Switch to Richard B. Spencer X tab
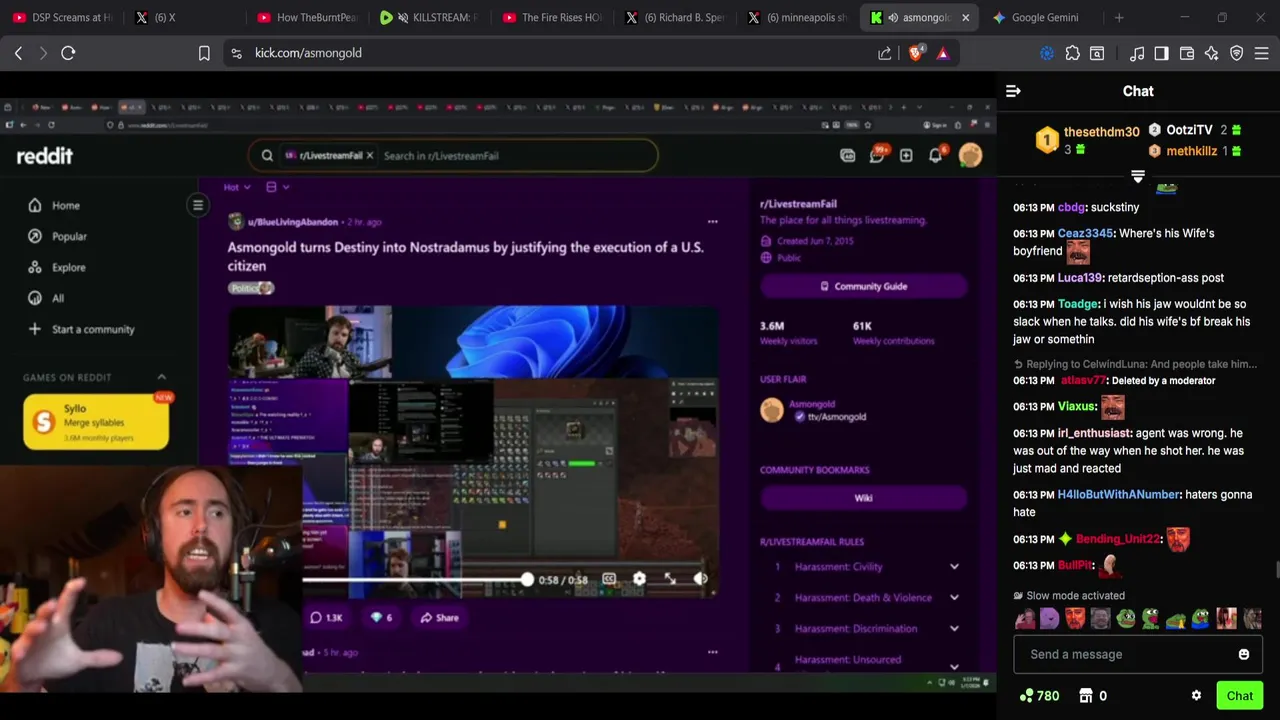Screen dimensions: 1280x720 point(675,17)
